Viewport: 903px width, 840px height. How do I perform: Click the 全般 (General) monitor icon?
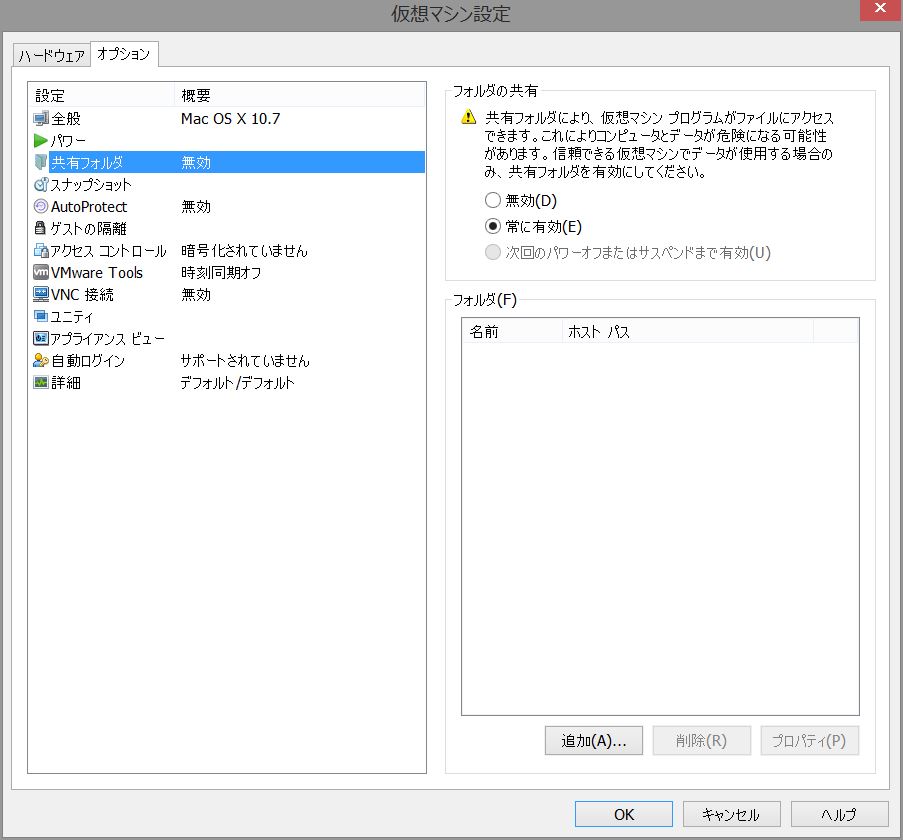click(41, 119)
